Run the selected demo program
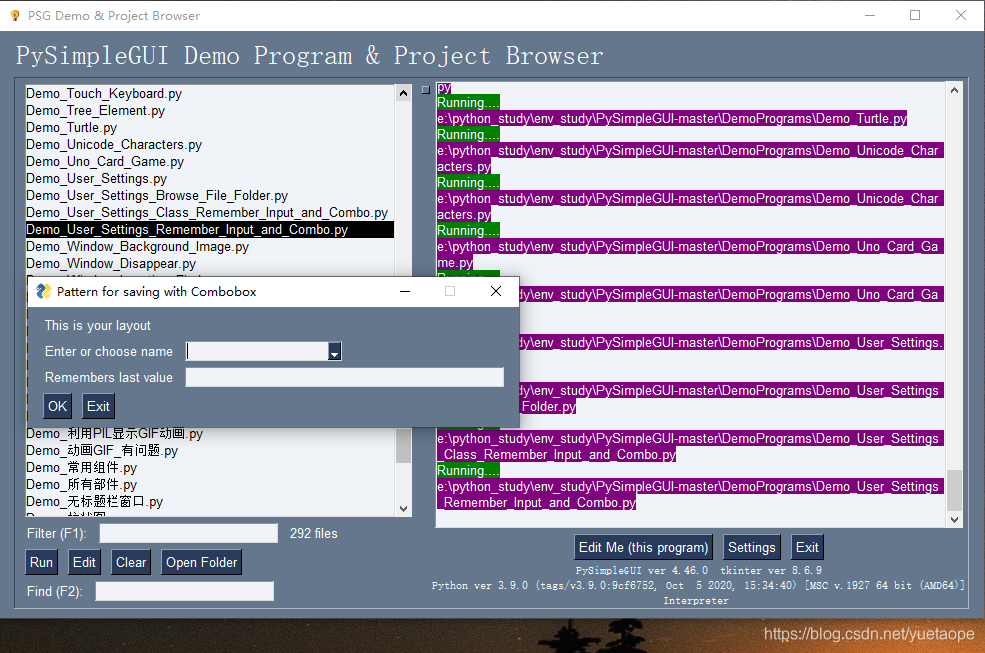The image size is (985, 653). pos(41,562)
